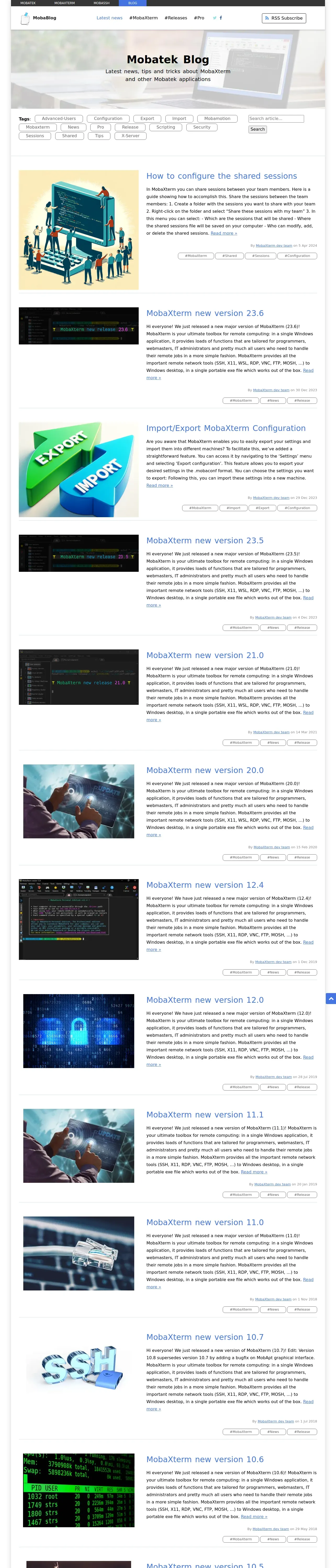
Task: Open 'MobaXterm new version 12.4' title
Action: pyautogui.click(x=205, y=885)
